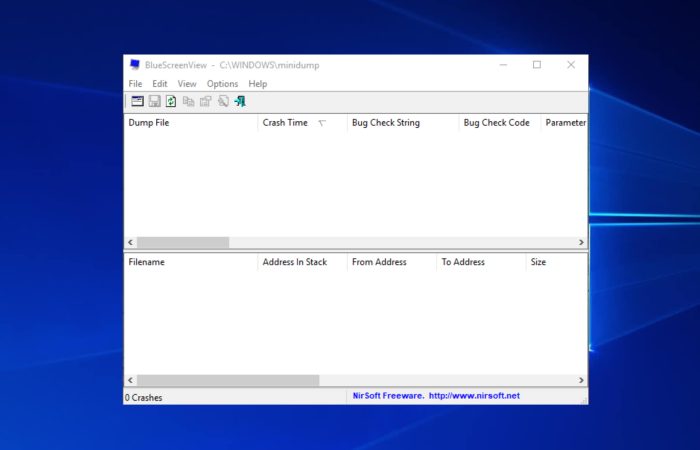This screenshot has width=700, height=450.
Task: Open the View menu
Action: [x=187, y=84]
